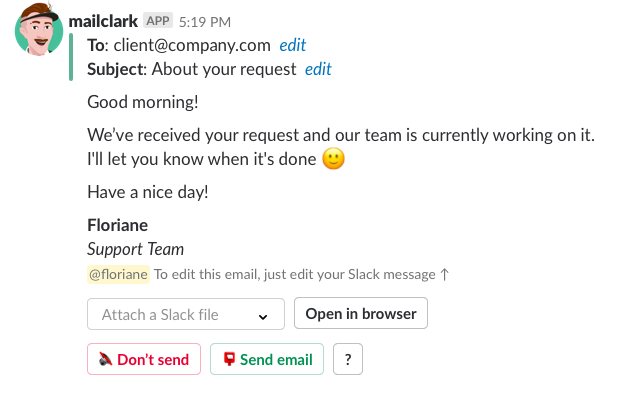Click the client@company.com email address
Screen dimensions: 623x395
[x=192, y=45]
